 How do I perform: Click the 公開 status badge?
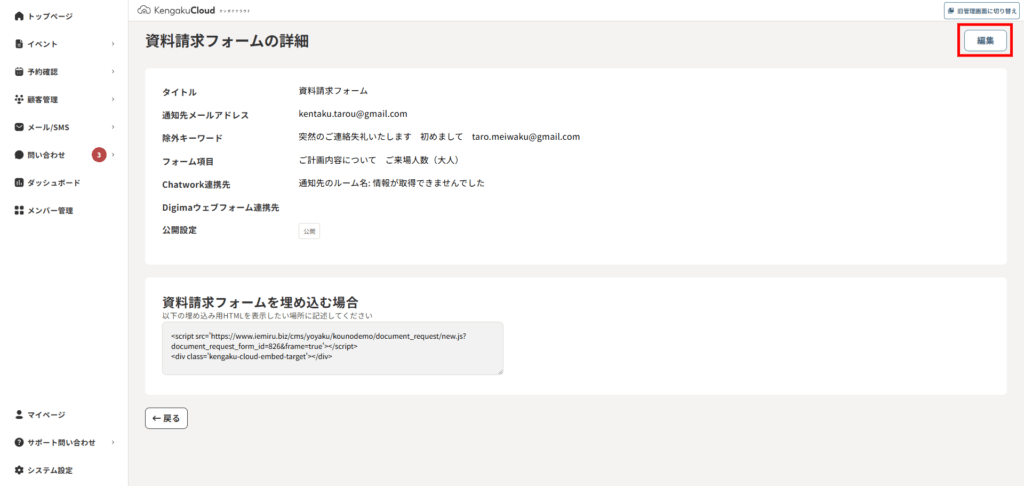(309, 231)
